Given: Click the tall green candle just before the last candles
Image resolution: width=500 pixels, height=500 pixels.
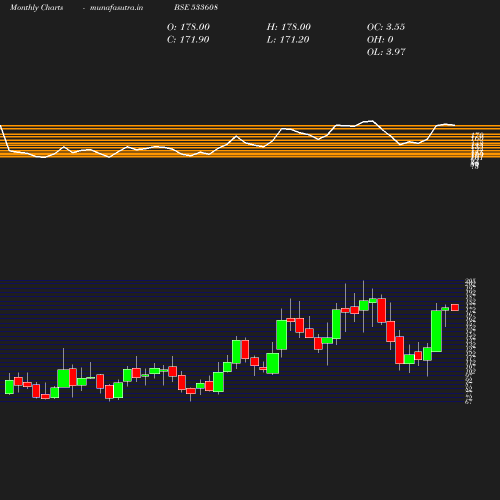Looking at the screenshot, I should (437, 331).
